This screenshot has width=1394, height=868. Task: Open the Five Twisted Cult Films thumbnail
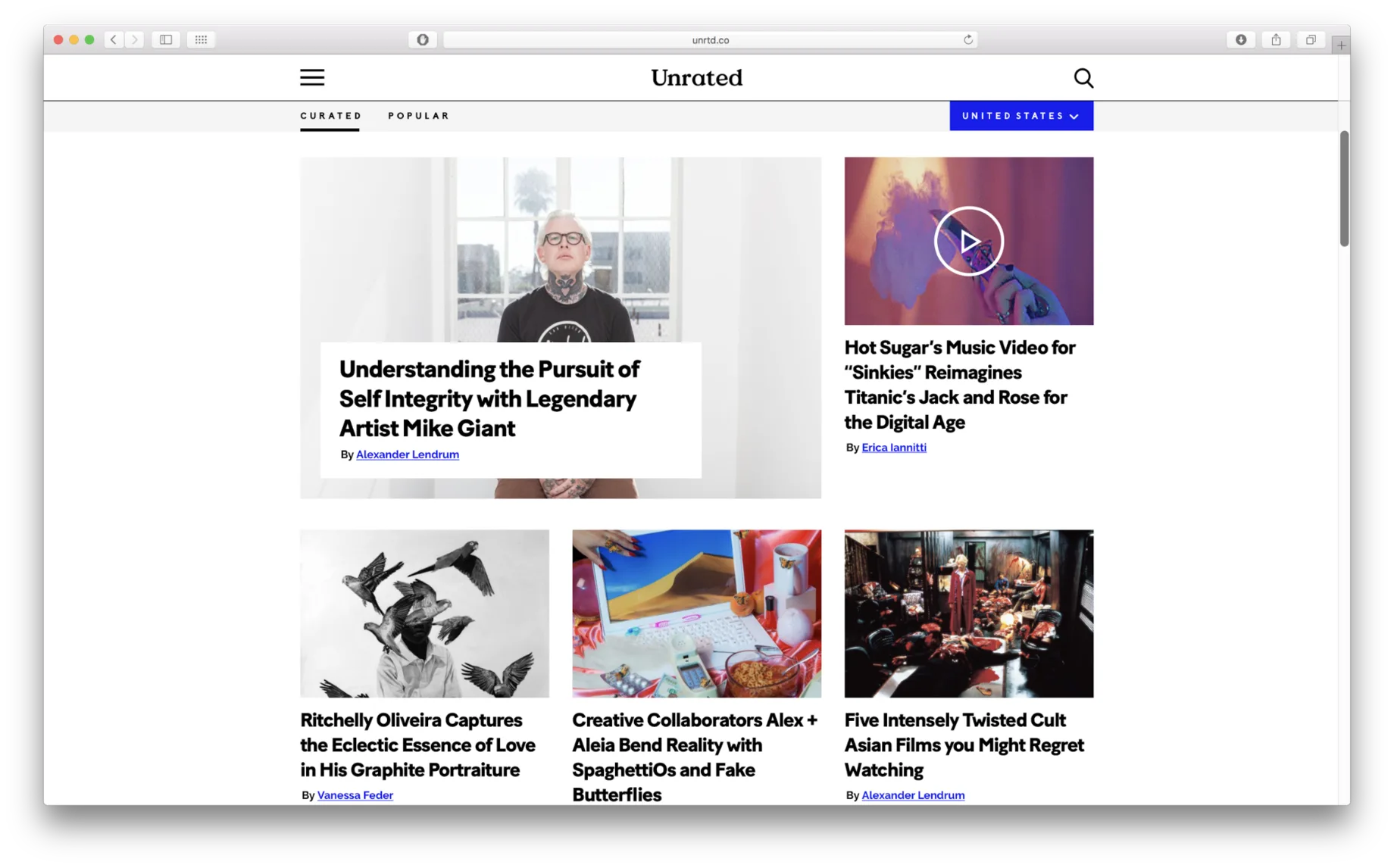coord(968,614)
